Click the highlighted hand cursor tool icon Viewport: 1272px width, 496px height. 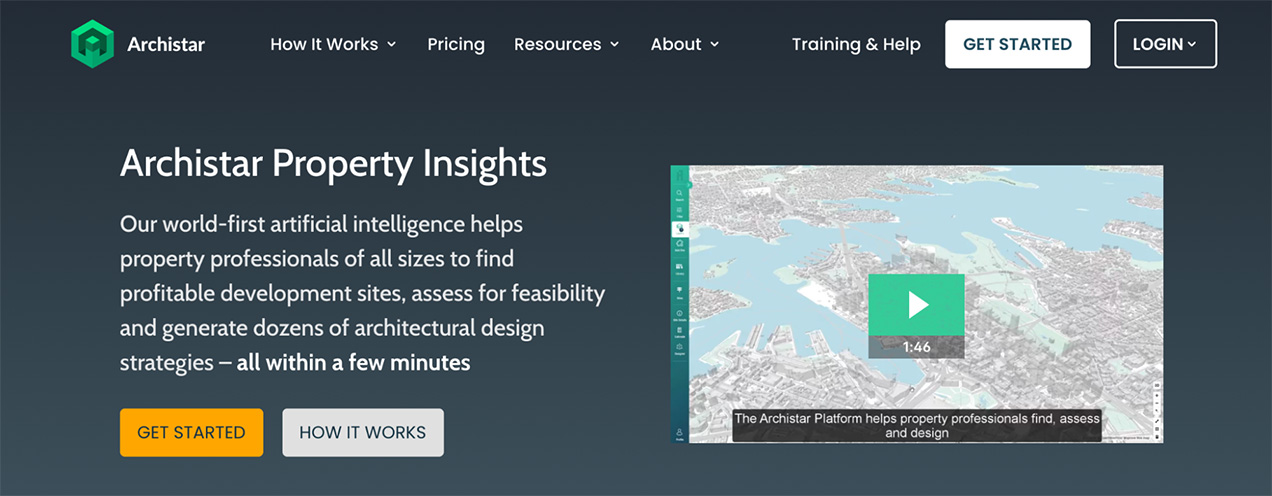pyautogui.click(x=680, y=229)
